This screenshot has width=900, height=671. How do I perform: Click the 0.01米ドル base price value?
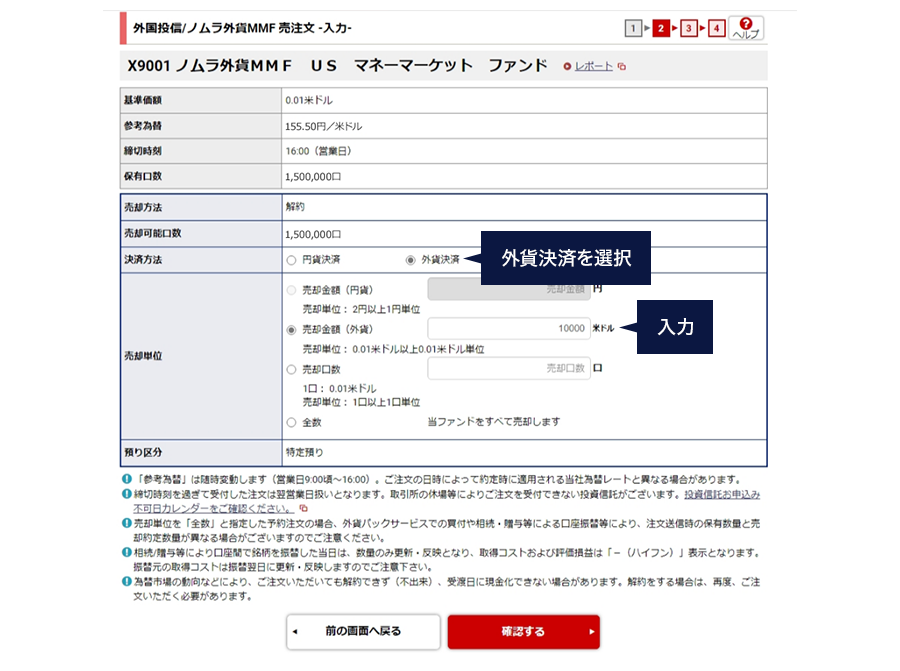[x=309, y=100]
